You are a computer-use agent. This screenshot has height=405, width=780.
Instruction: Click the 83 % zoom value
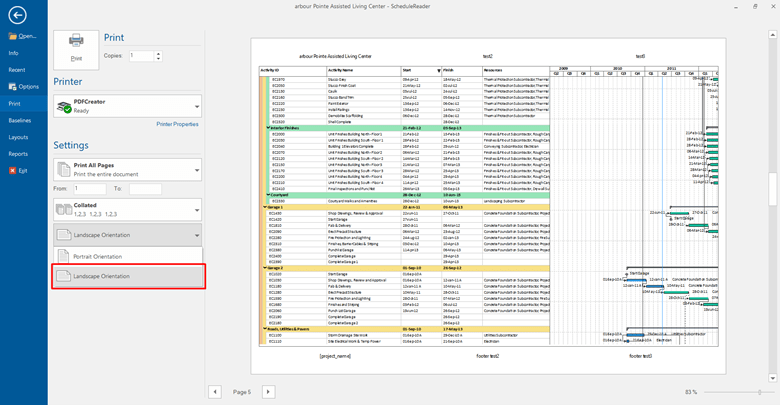click(691, 392)
